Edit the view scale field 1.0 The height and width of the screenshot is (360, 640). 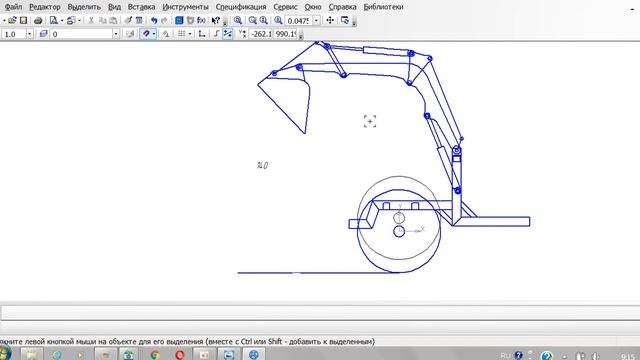tap(13, 34)
